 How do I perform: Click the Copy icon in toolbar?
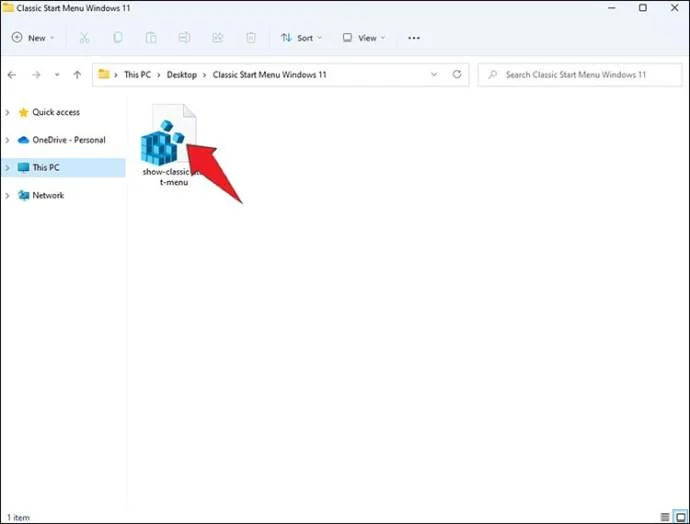click(x=117, y=38)
